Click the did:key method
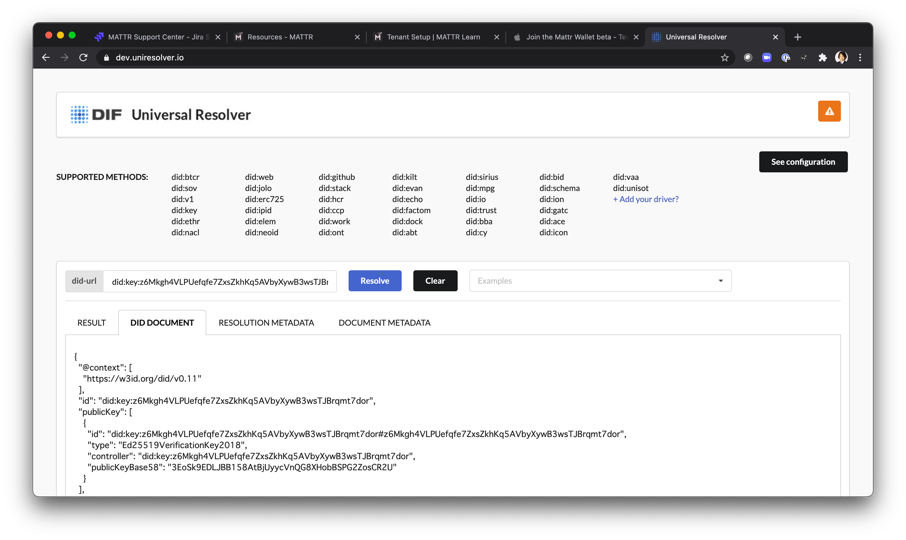 pos(184,210)
